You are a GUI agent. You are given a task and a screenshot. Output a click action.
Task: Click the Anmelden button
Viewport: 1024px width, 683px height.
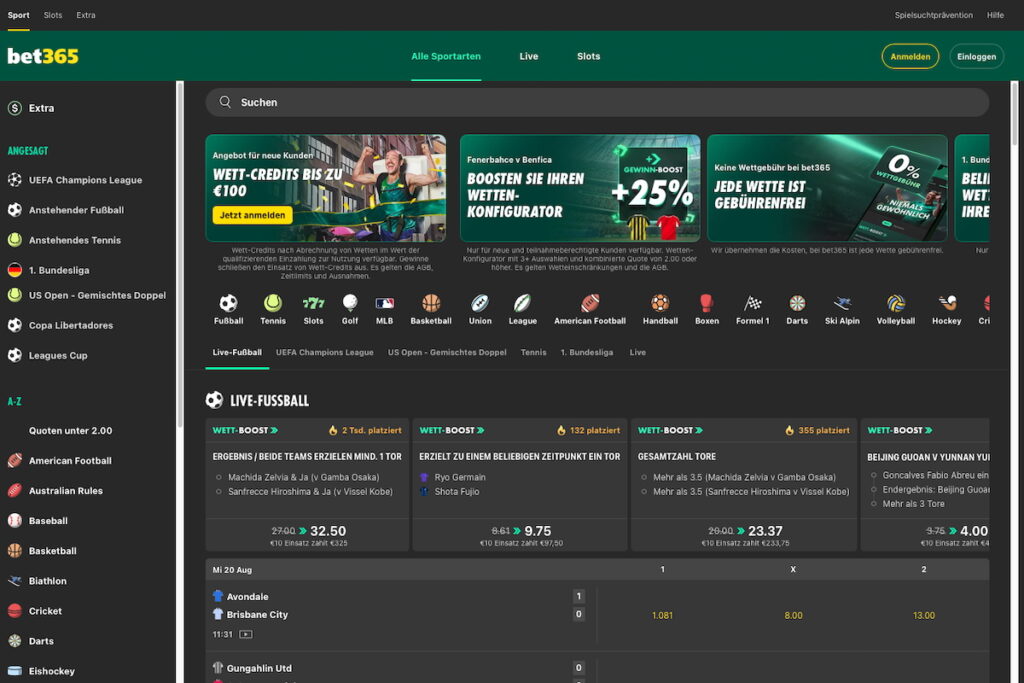[x=910, y=56]
